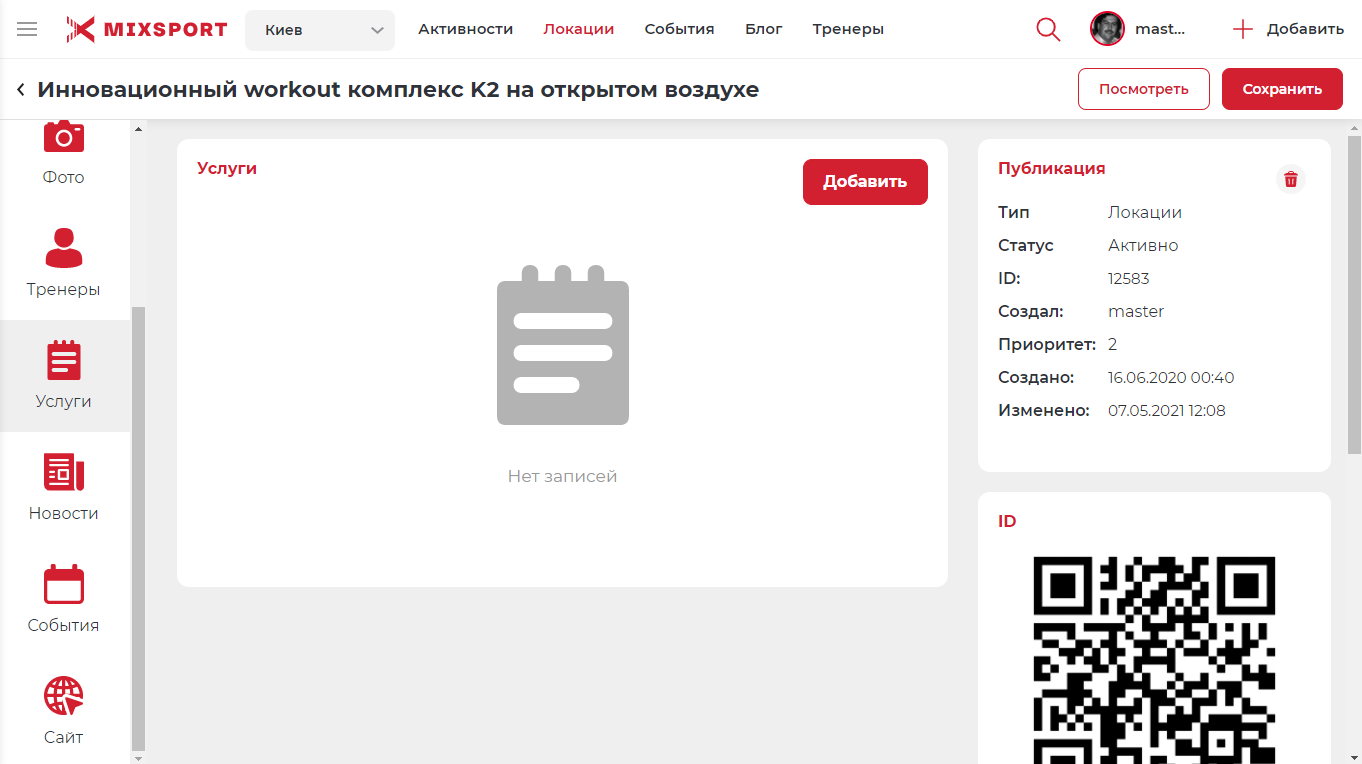The image size is (1362, 764).
Task: Open Тренеры in the top navigation
Action: click(847, 30)
